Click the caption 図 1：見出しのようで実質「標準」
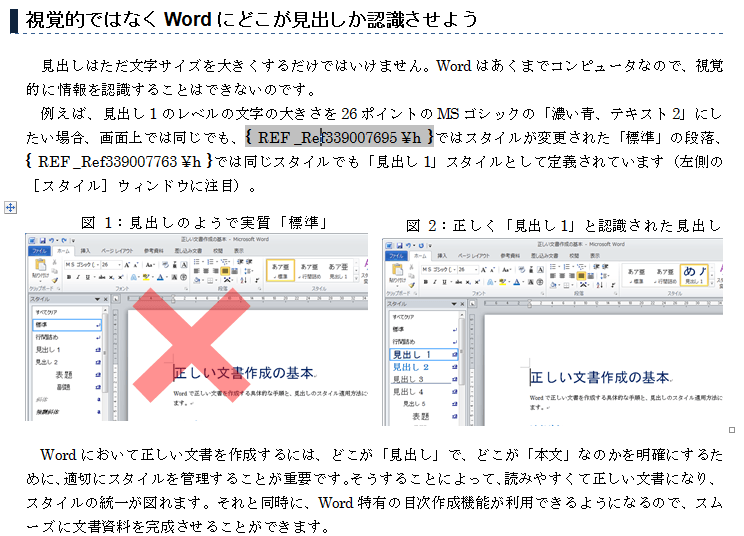744x536 pixels. pos(205,222)
